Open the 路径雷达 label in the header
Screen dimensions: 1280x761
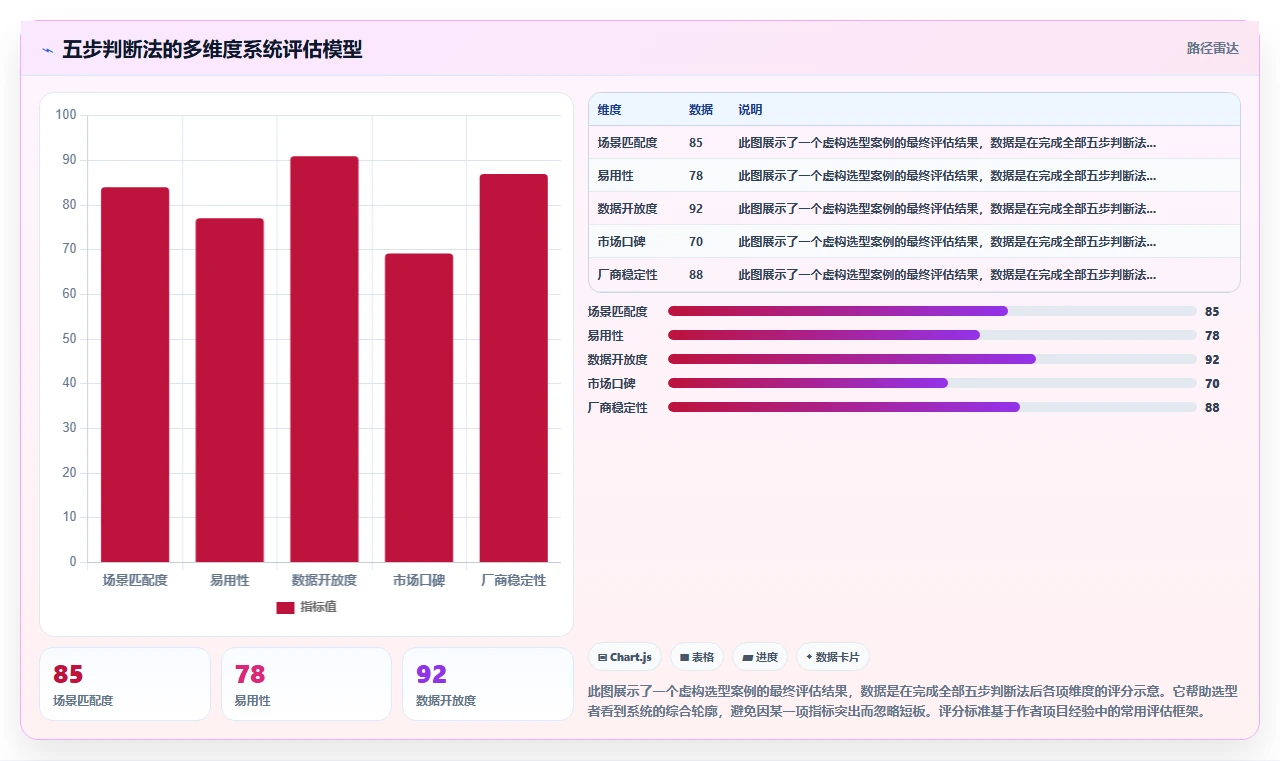1213,48
